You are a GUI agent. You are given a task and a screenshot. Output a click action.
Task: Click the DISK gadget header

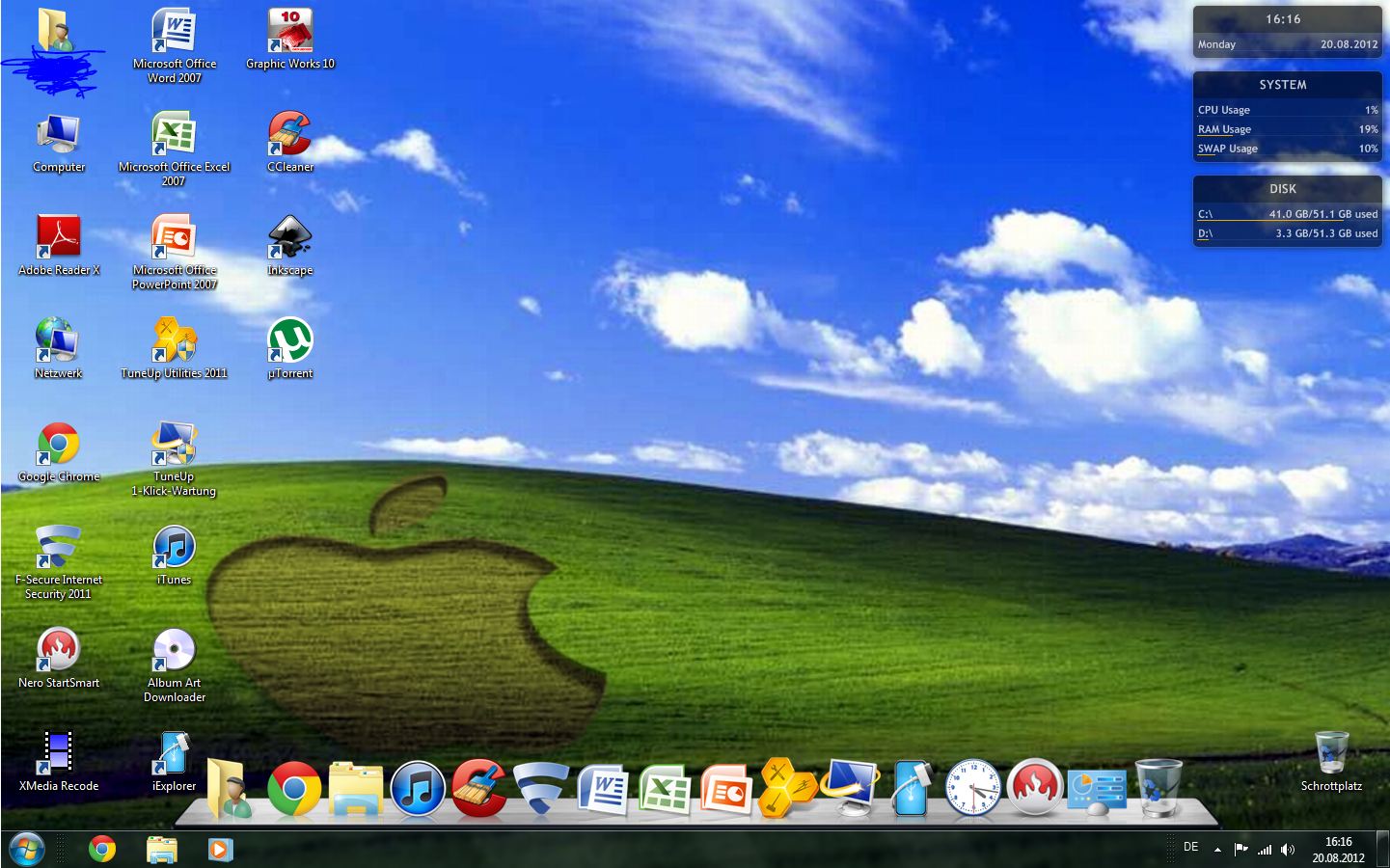click(1283, 189)
